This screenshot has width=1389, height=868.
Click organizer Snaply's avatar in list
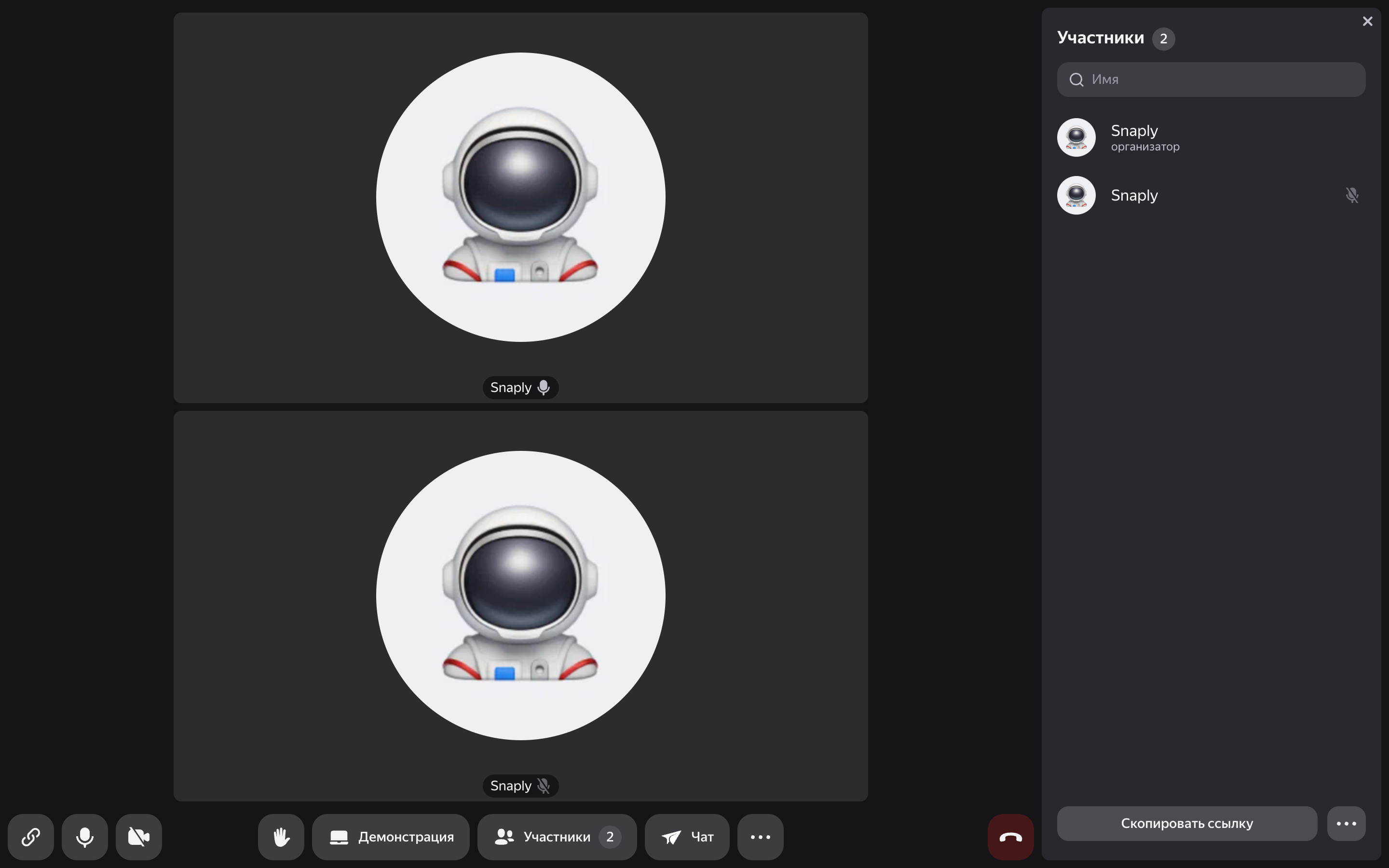pos(1076,137)
